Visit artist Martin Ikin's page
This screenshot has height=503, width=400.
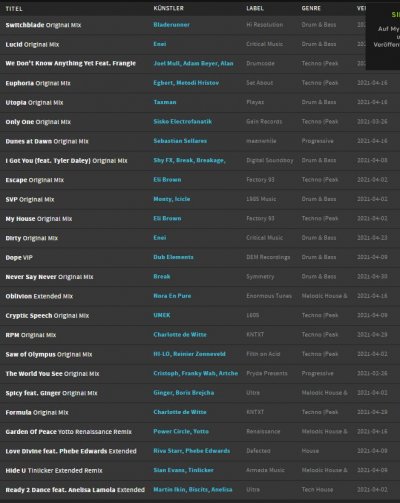(169, 489)
